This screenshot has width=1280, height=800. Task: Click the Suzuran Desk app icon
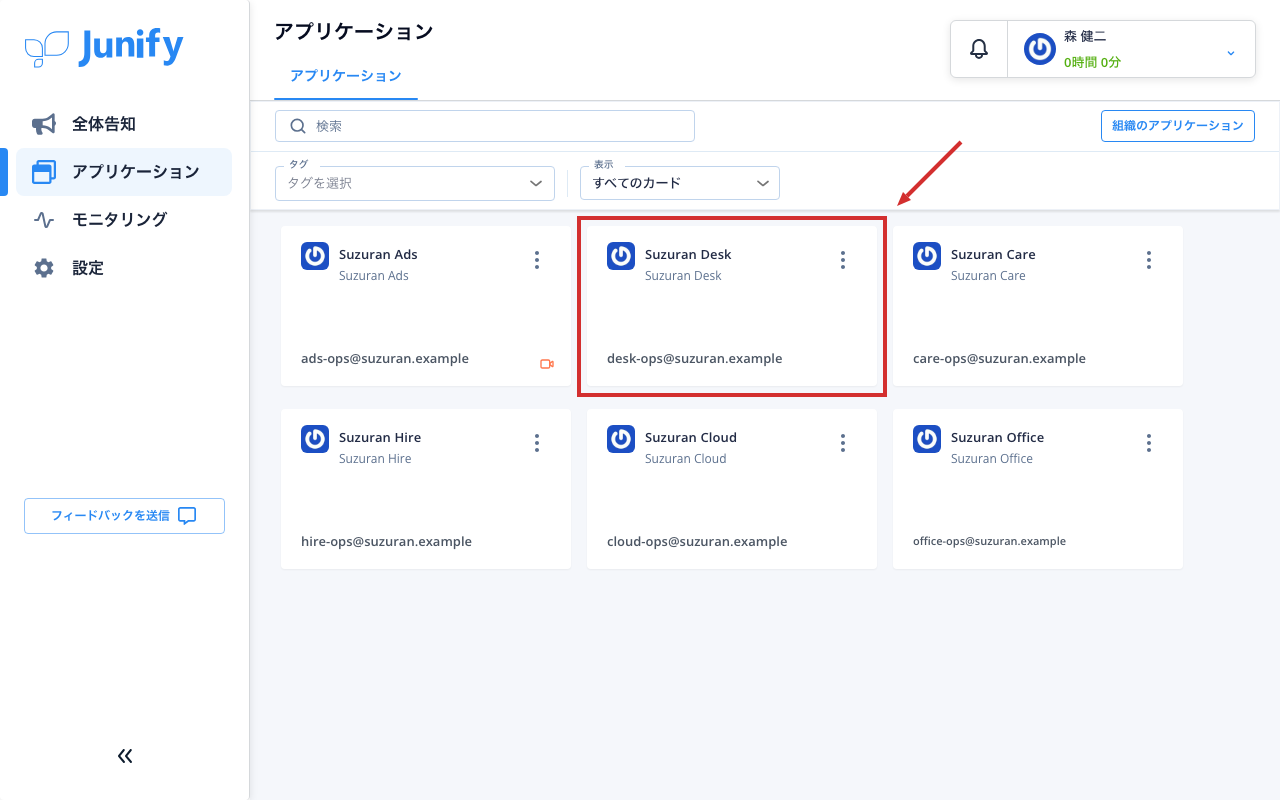click(x=621, y=256)
